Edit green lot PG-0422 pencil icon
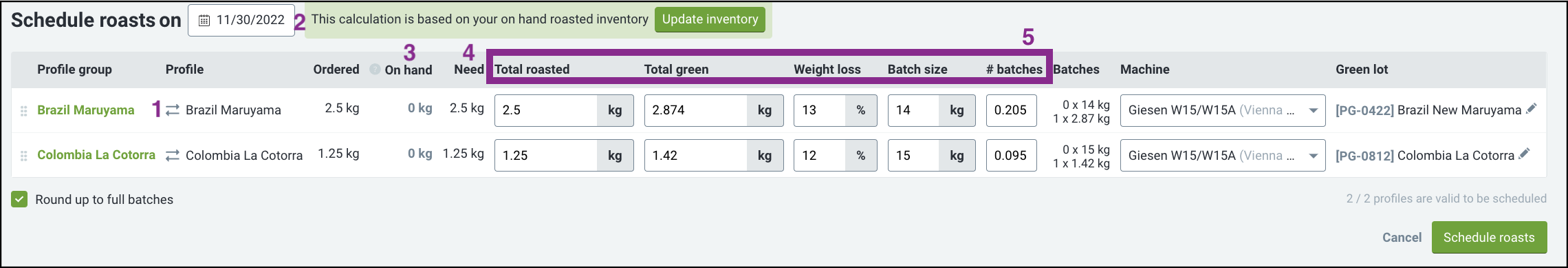Viewport: 1568px width, 268px height. pyautogui.click(x=1531, y=109)
